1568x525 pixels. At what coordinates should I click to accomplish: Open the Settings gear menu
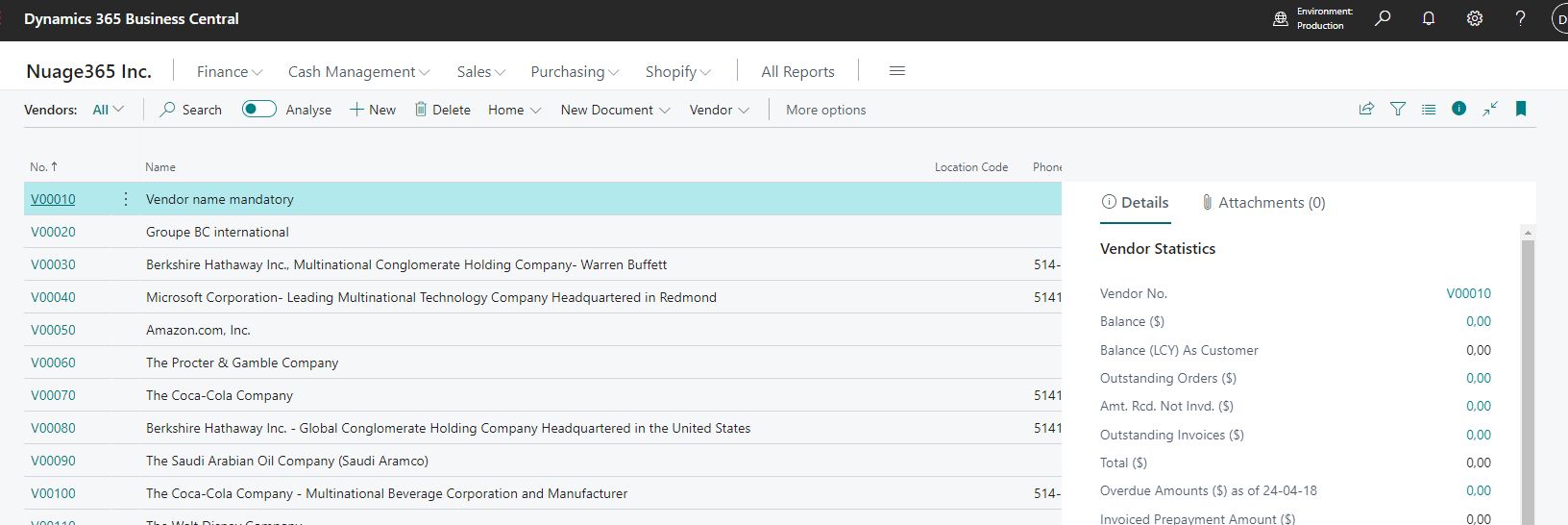tap(1475, 18)
